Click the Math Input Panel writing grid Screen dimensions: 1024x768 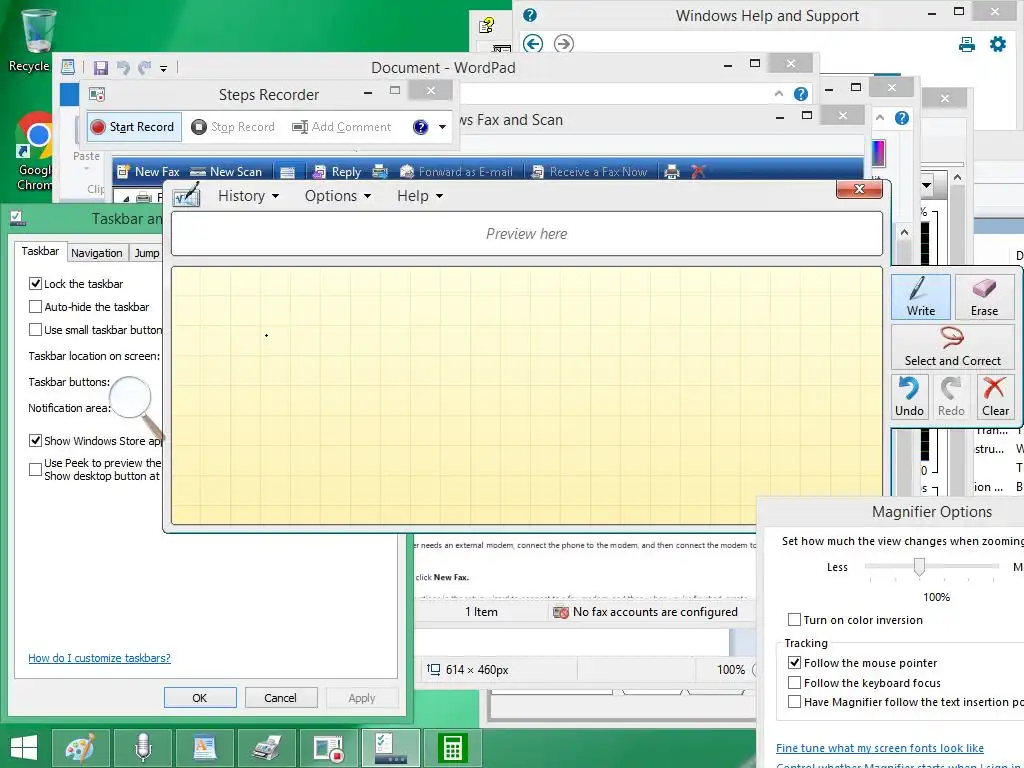(526, 395)
